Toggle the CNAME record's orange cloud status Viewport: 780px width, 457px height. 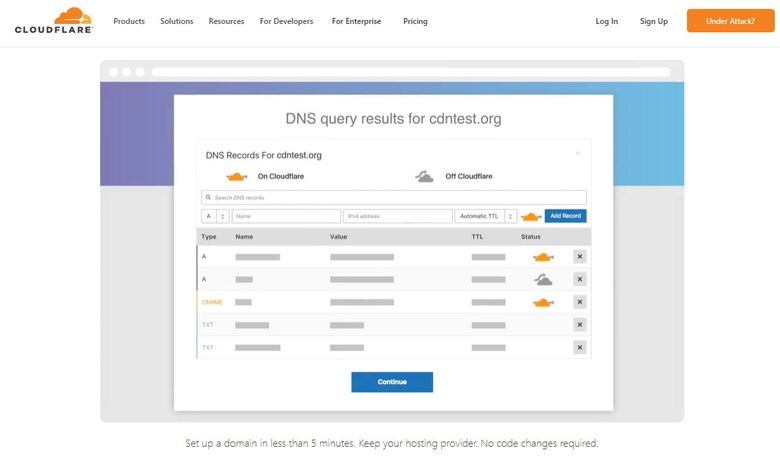543,302
